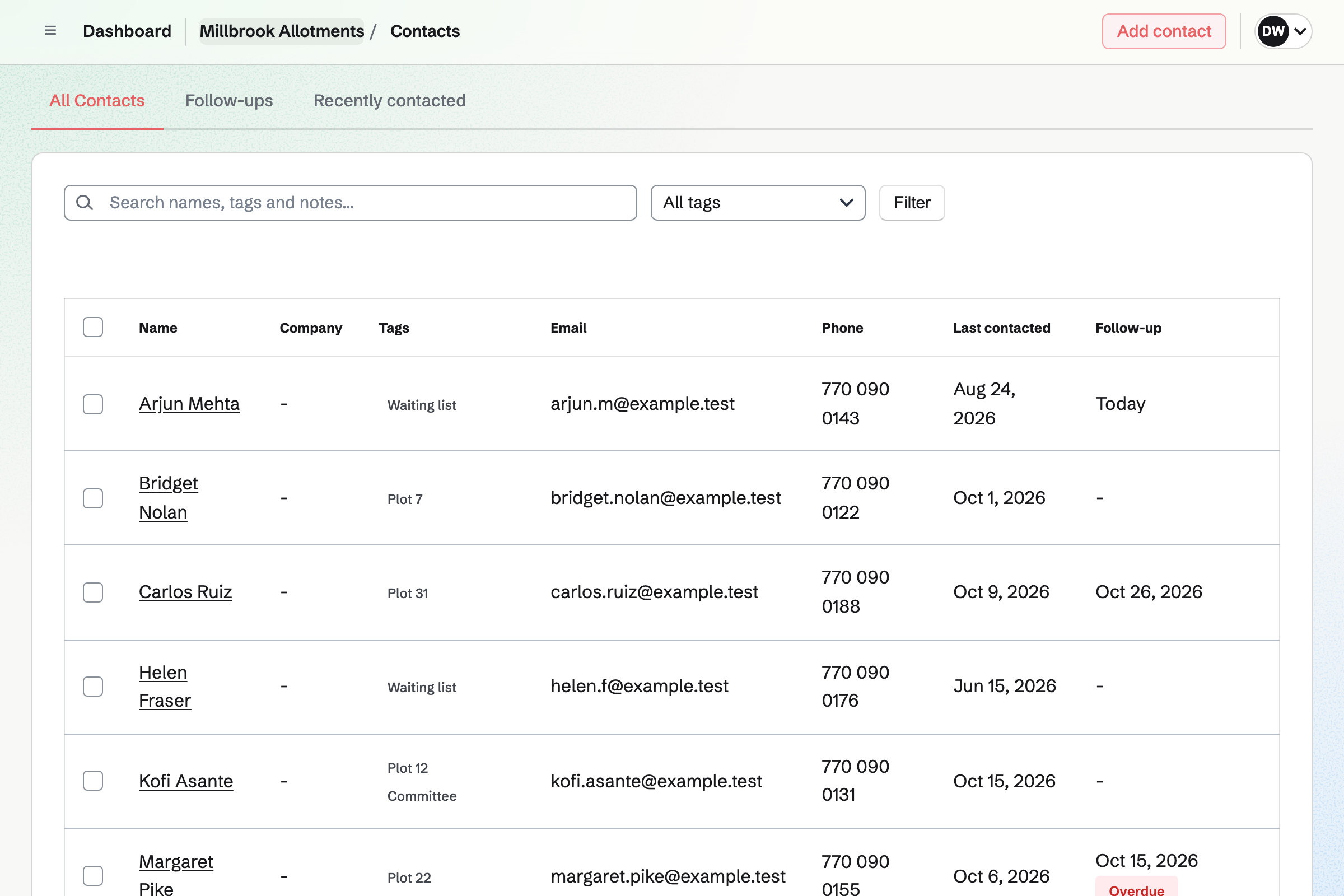Click the Contacts breadcrumb

pos(425,31)
